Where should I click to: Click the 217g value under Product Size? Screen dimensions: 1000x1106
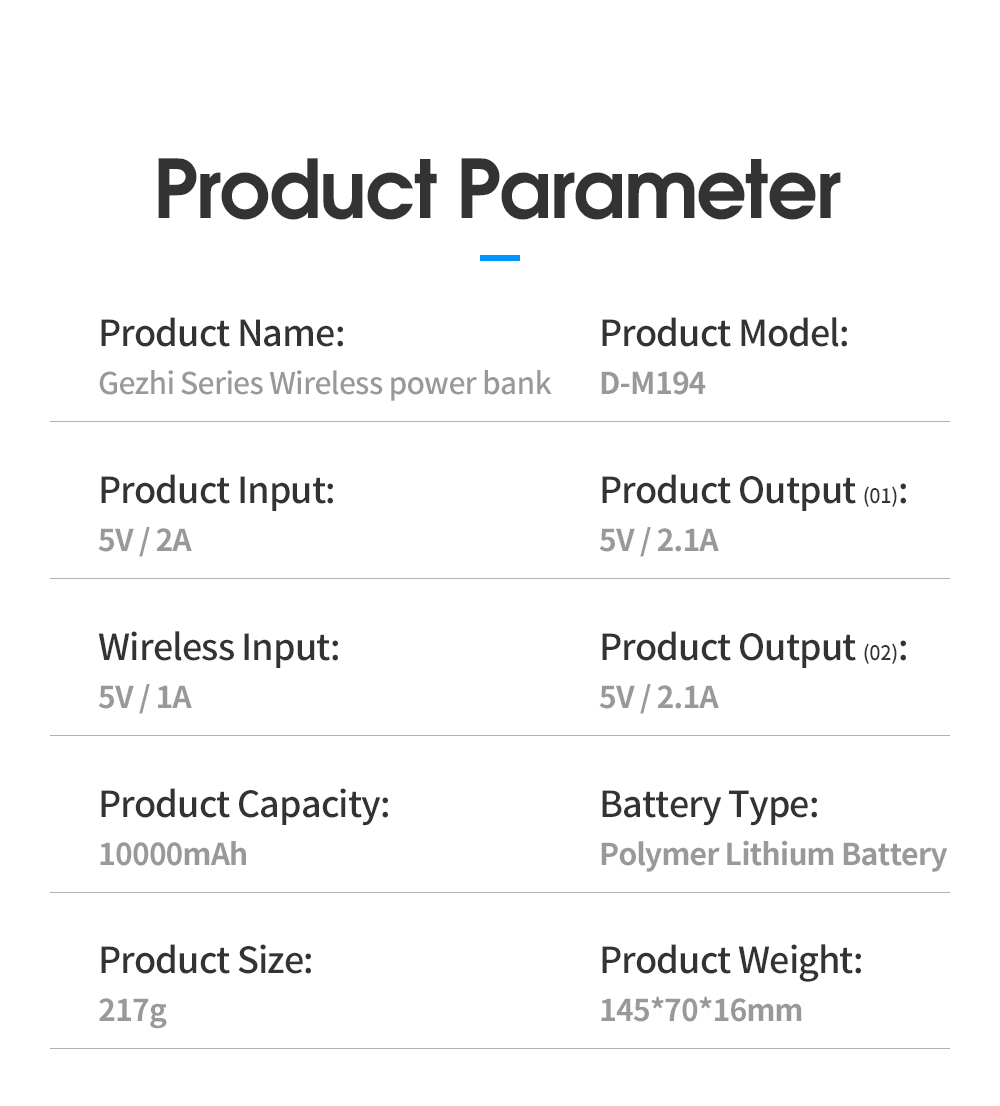click(x=133, y=1011)
